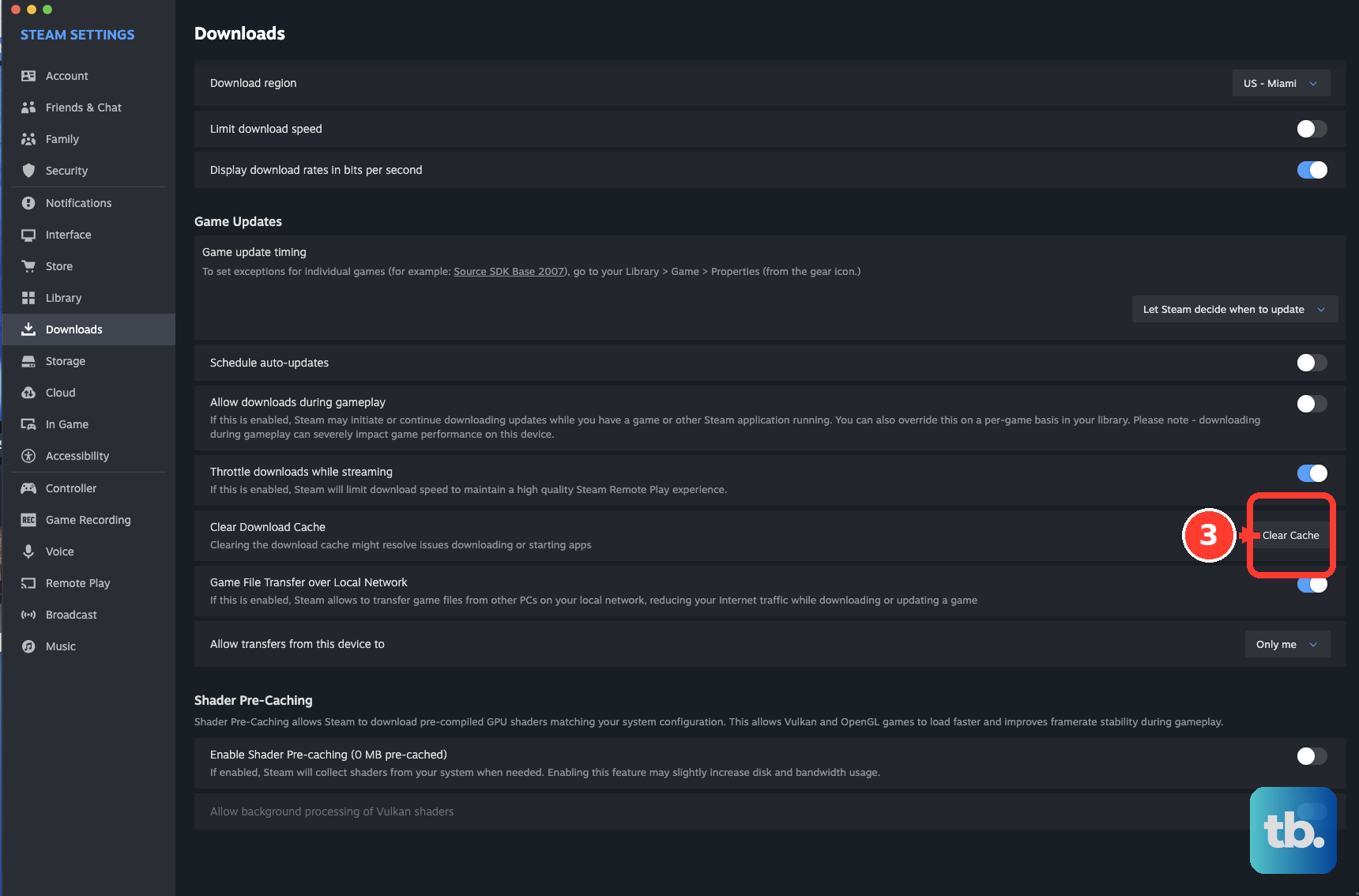Viewport: 1359px width, 896px height.
Task: Click the Shader Pre-Caching section heading
Action: point(253,700)
